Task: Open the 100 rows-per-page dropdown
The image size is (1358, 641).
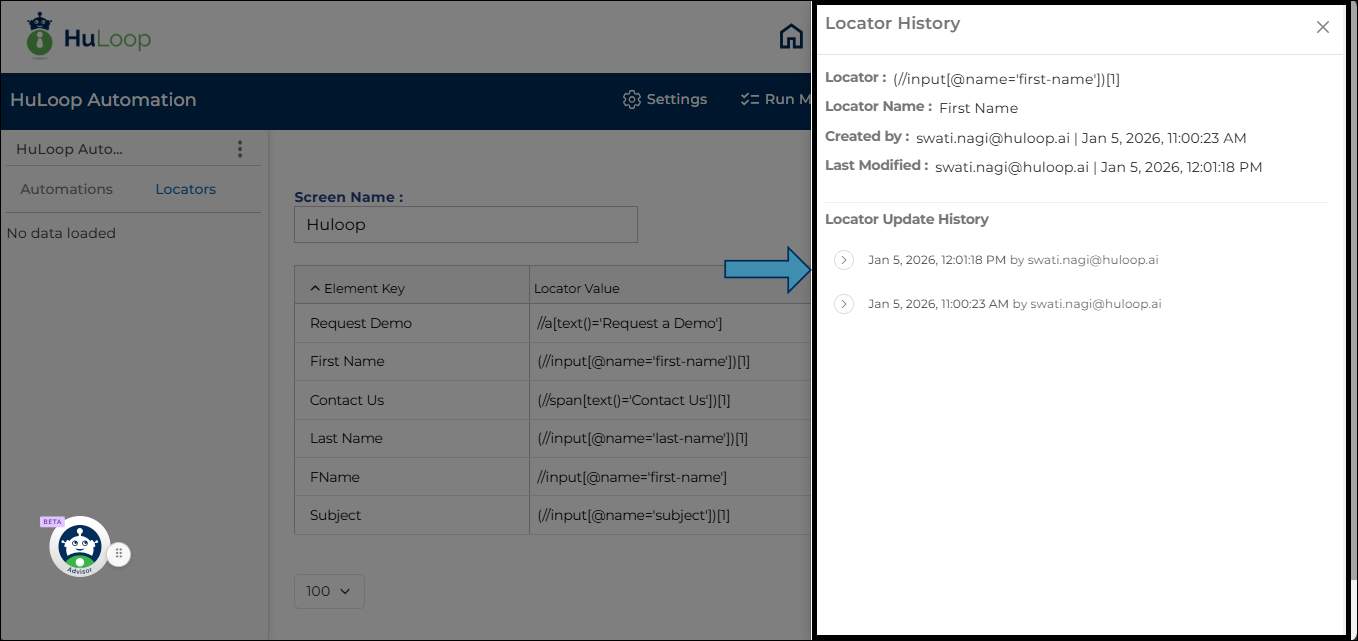Action: (329, 591)
